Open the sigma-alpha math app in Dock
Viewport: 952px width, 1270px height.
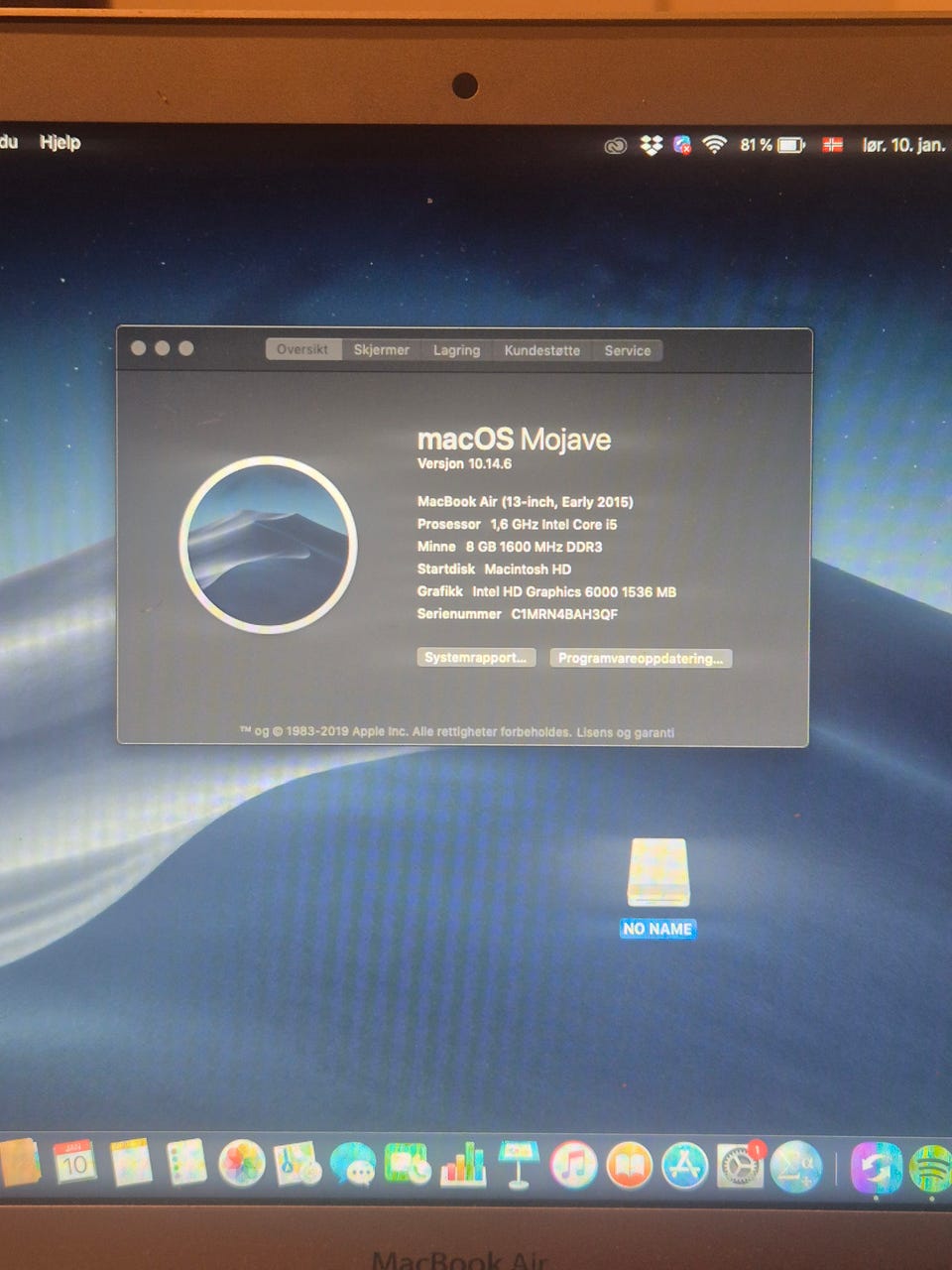click(795, 1168)
